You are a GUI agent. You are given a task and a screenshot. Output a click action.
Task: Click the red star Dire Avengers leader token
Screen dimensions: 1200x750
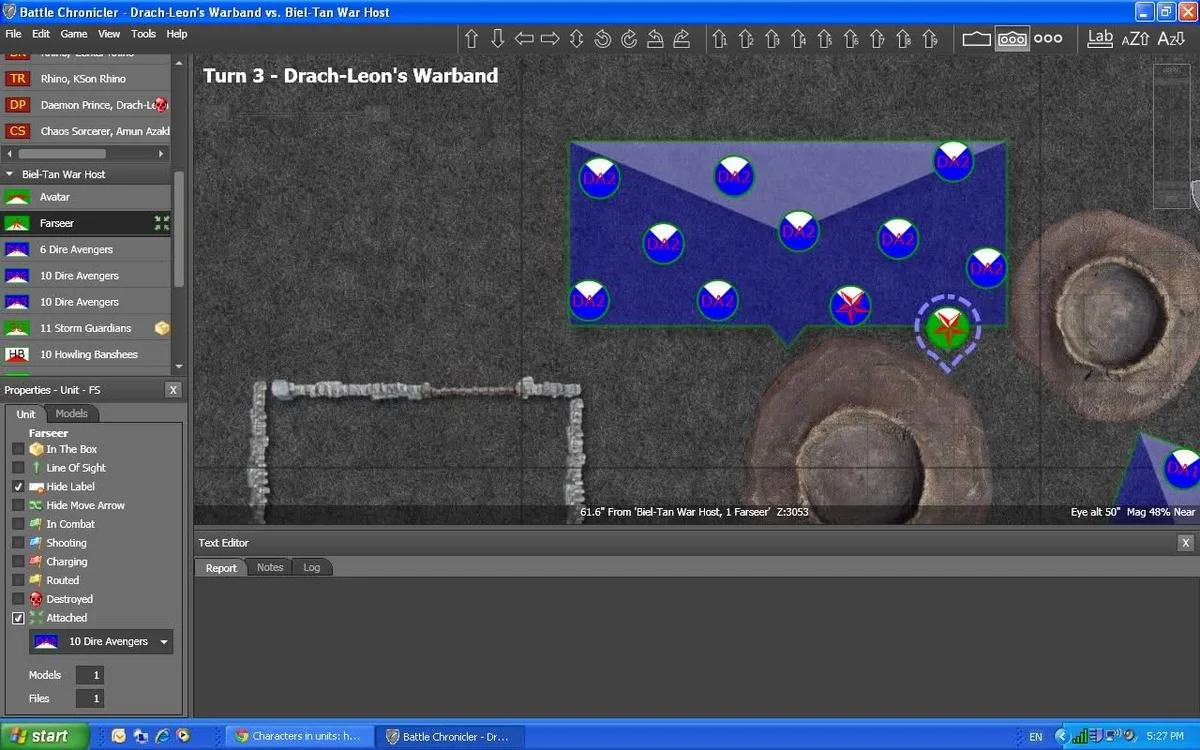click(851, 305)
